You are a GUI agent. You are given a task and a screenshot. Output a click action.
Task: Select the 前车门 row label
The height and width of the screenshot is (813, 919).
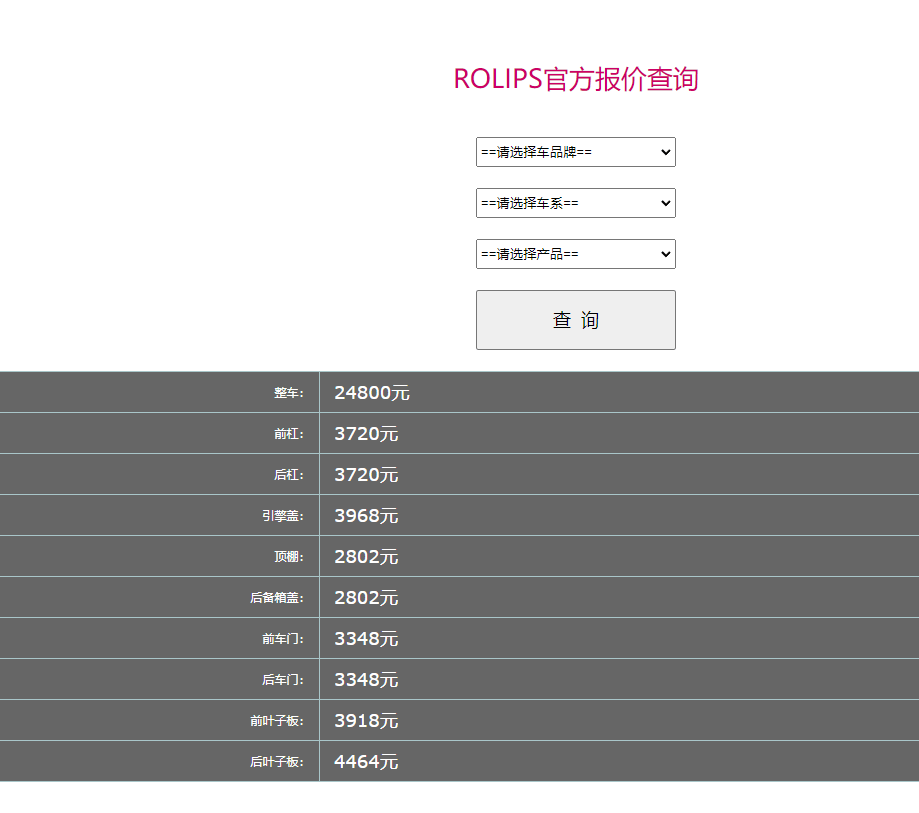pos(282,639)
